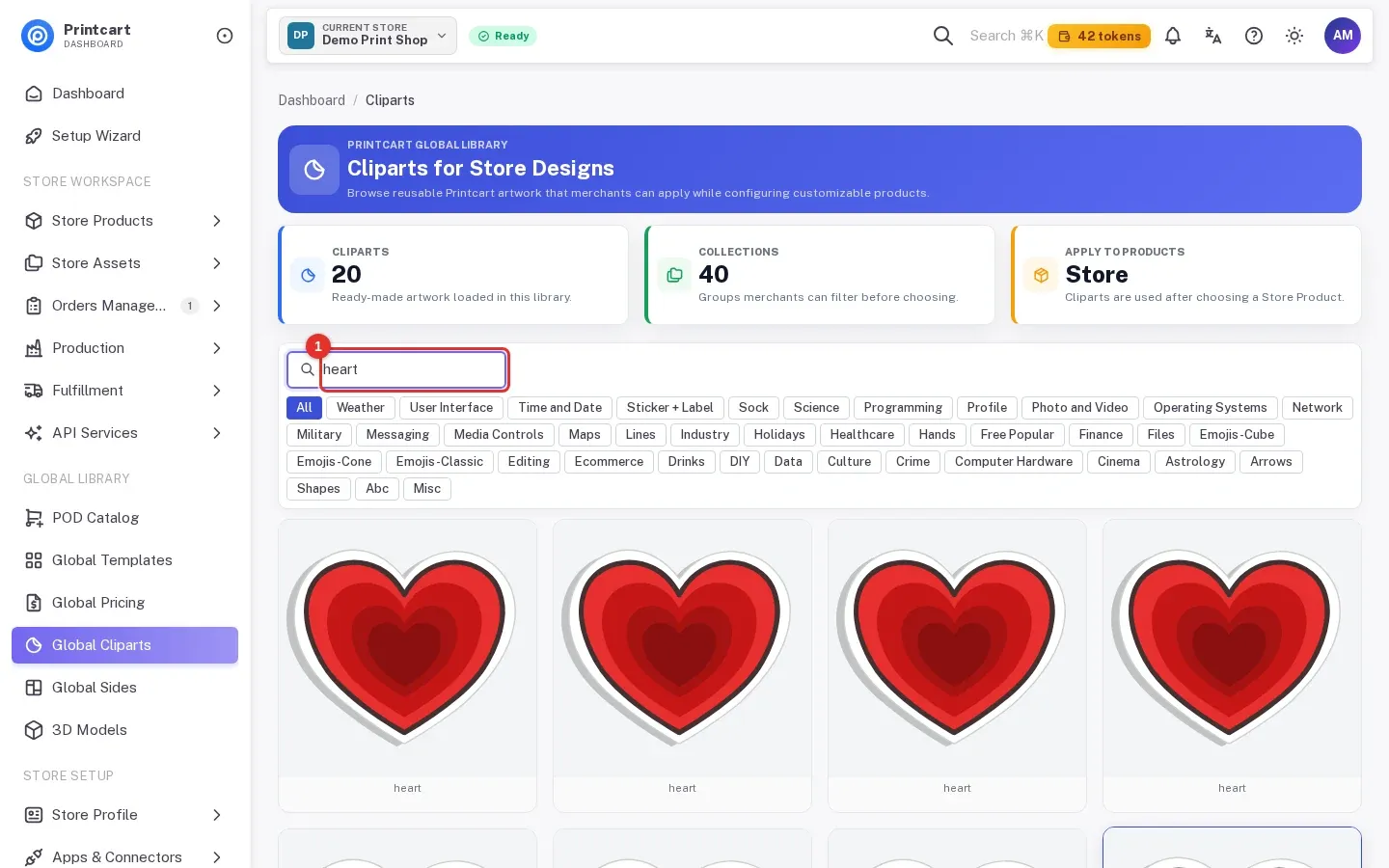
Task: Click the Printcart logo icon
Action: point(38,36)
